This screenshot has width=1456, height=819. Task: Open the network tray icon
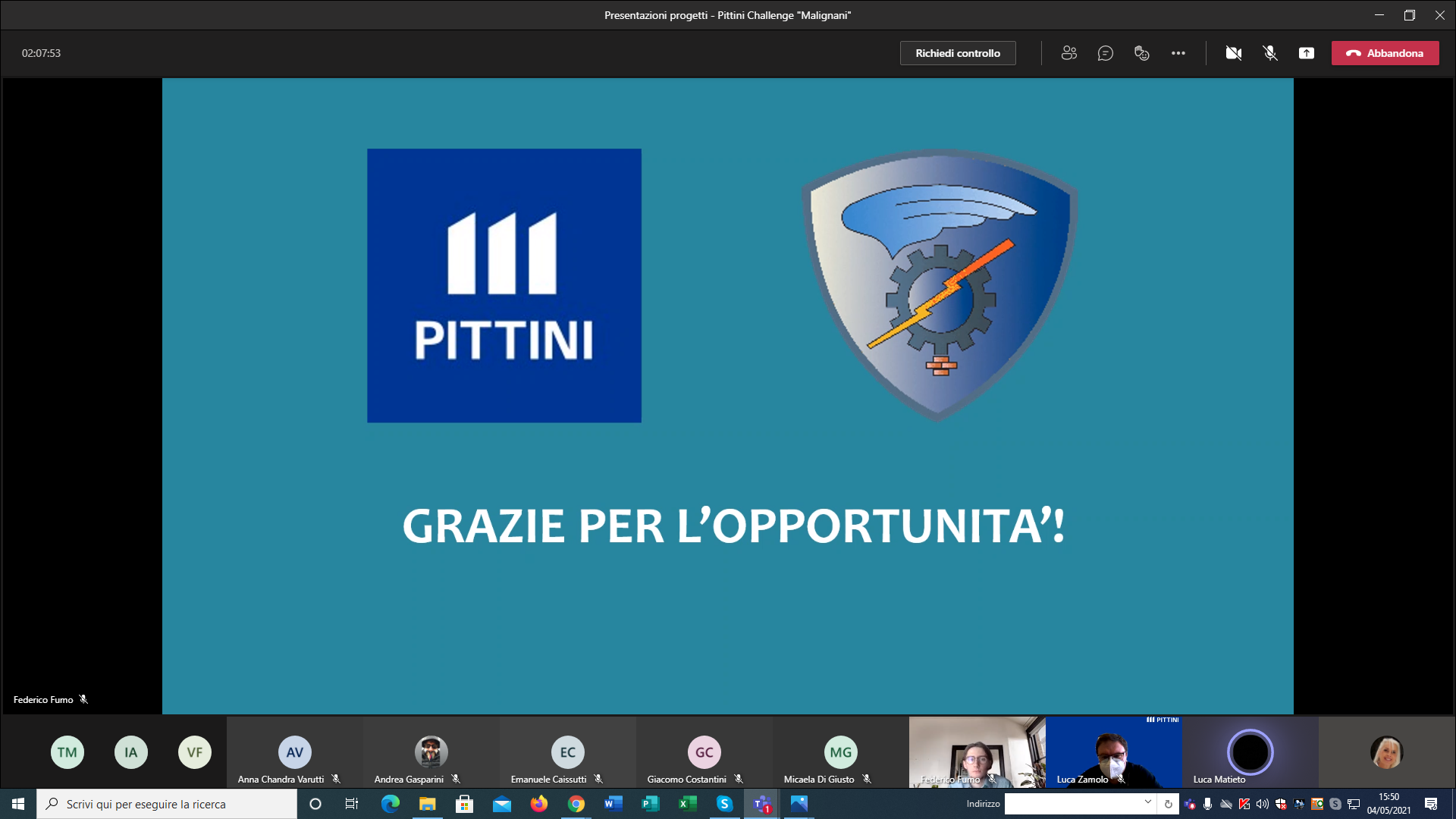(x=1354, y=804)
